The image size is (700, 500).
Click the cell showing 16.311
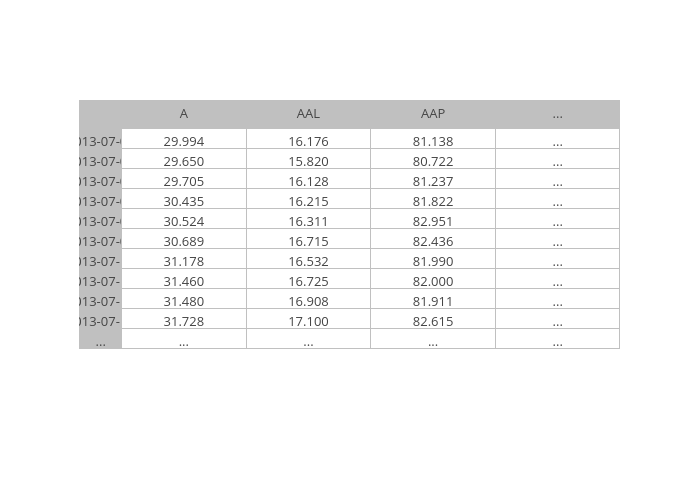(308, 221)
